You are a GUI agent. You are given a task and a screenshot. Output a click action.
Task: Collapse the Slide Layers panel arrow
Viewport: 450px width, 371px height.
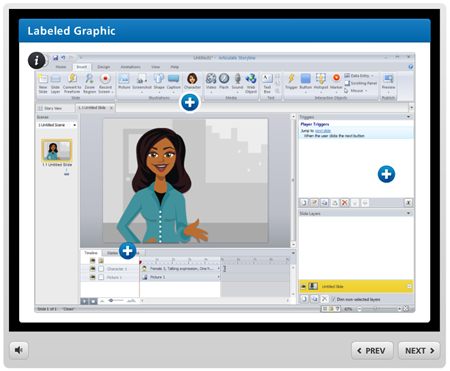click(409, 213)
